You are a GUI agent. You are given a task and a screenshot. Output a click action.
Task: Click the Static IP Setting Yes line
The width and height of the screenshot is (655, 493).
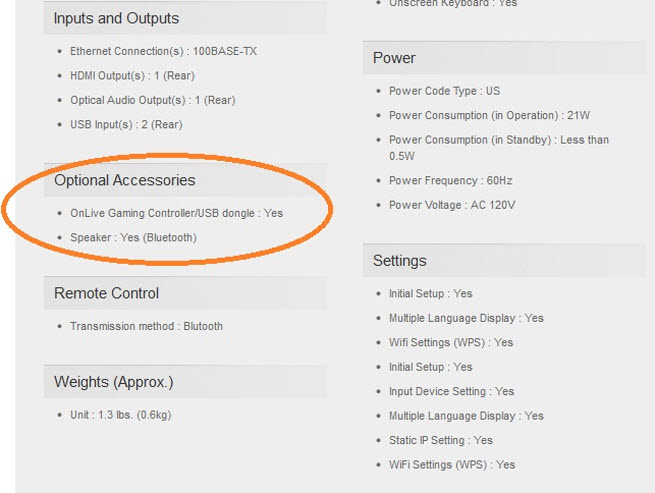click(x=441, y=440)
